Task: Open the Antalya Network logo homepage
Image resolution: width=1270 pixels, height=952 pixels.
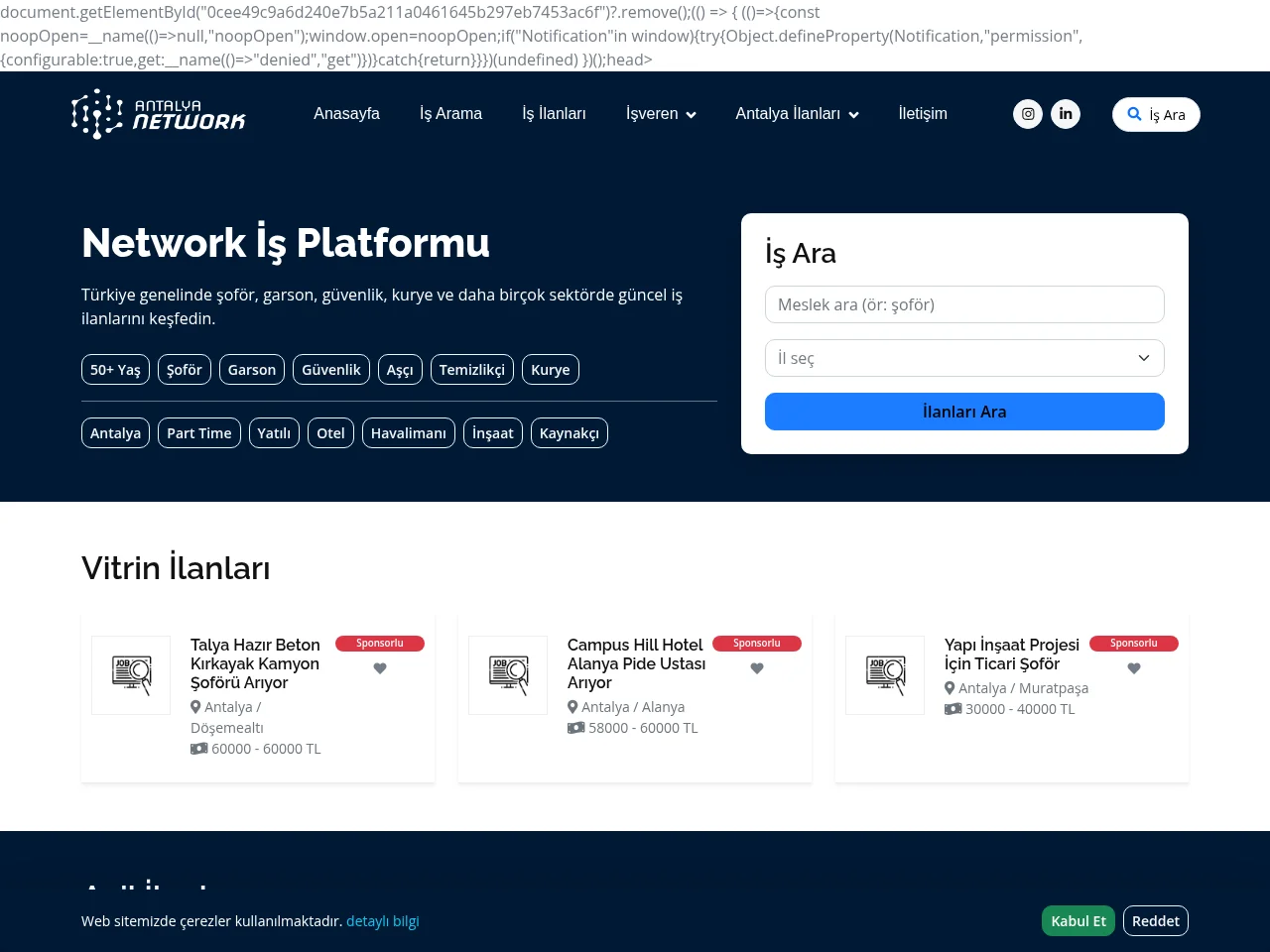Action: click(159, 114)
